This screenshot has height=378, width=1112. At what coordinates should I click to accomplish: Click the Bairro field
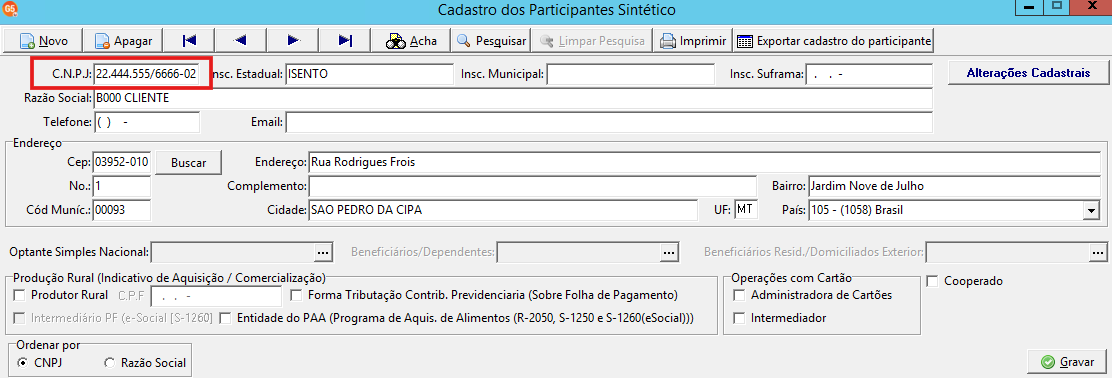pyautogui.click(x=954, y=186)
